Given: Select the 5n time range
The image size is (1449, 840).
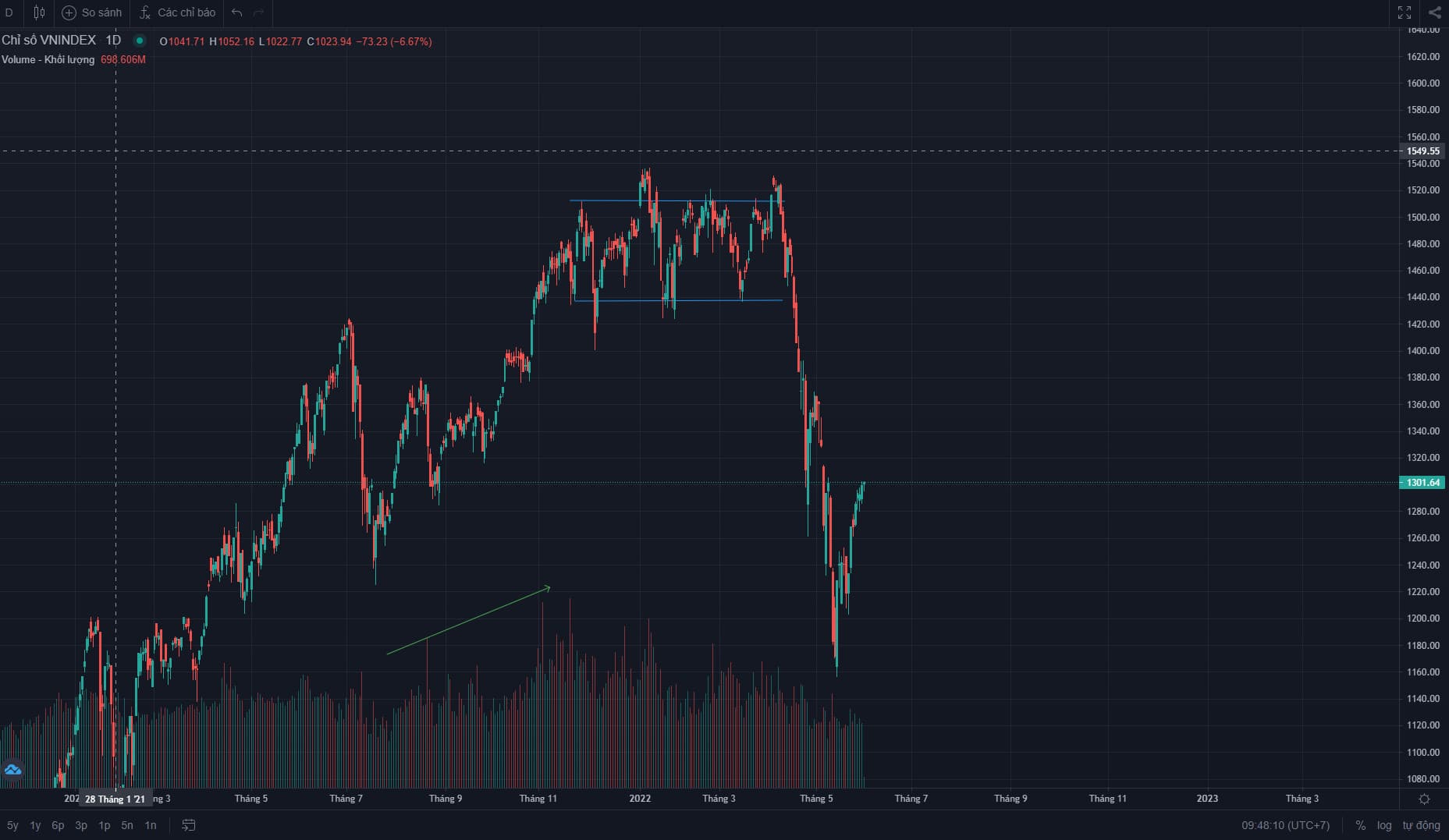Looking at the screenshot, I should 127,824.
